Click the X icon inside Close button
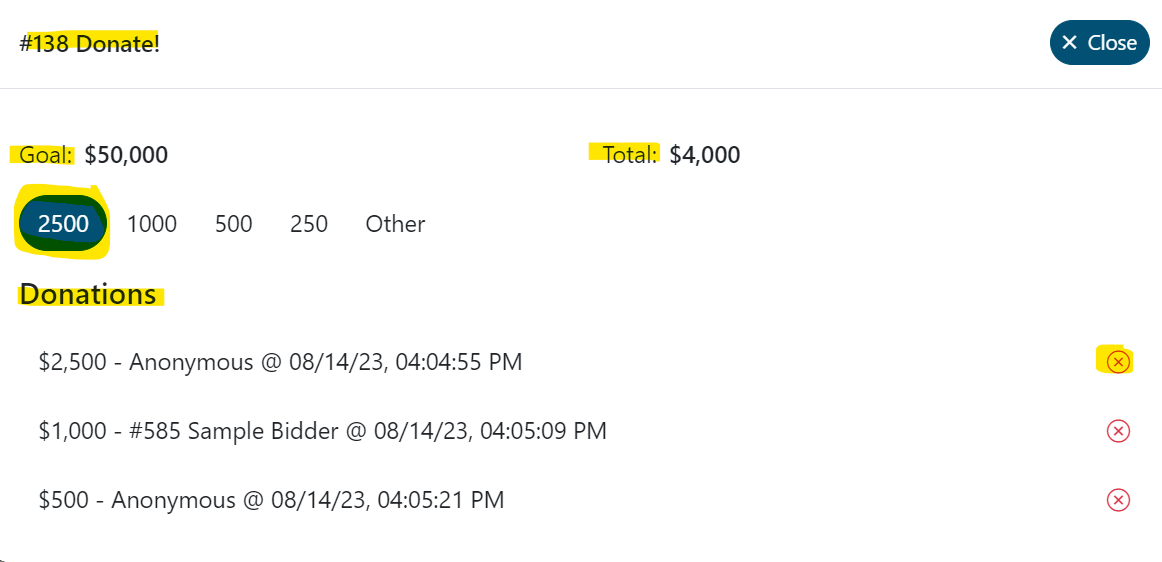Image resolution: width=1162 pixels, height=562 pixels. click(1070, 43)
